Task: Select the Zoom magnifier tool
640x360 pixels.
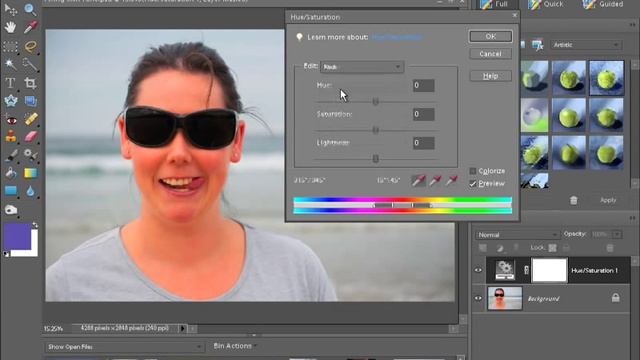Action: (30, 9)
